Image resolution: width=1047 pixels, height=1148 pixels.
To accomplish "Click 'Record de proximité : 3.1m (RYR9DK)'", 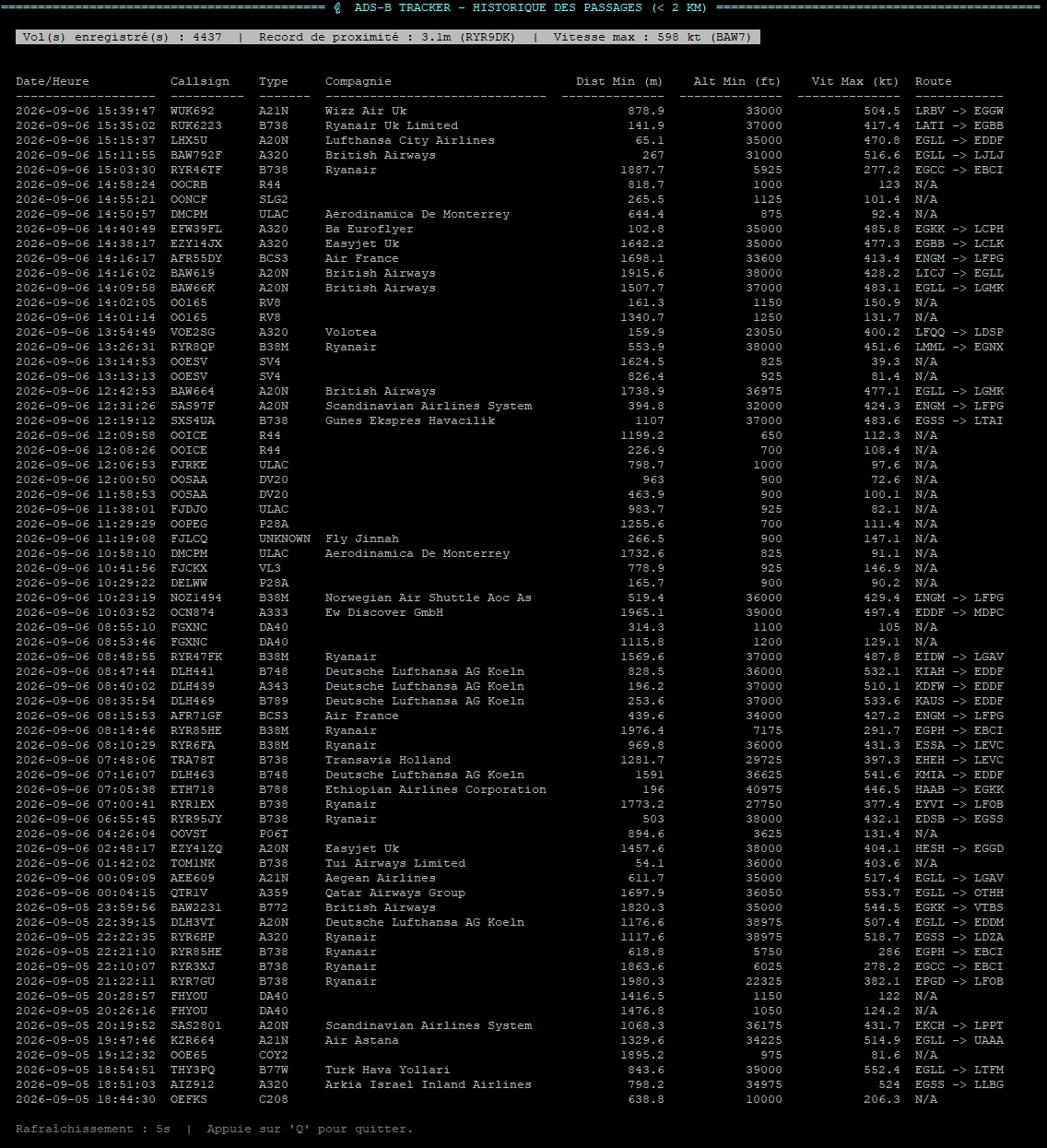I will tap(388, 37).
